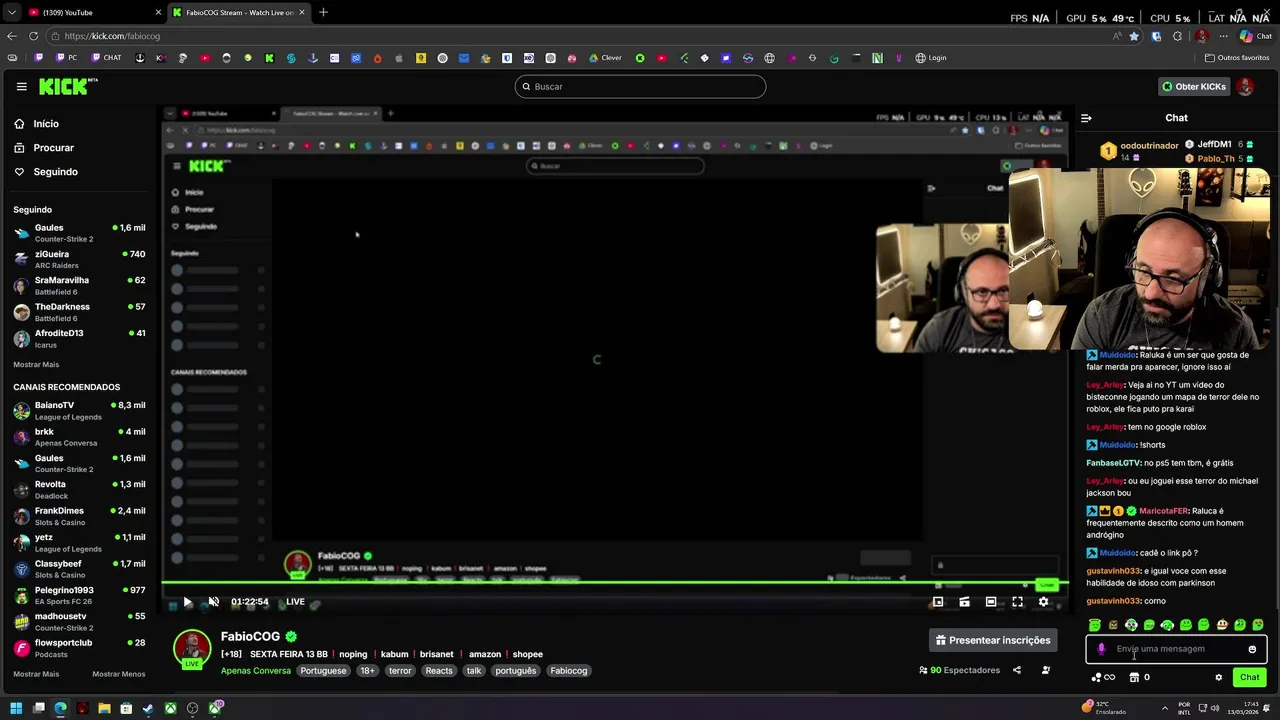The image size is (1280, 720).
Task: Unmute the stream volume
Action: click(213, 602)
